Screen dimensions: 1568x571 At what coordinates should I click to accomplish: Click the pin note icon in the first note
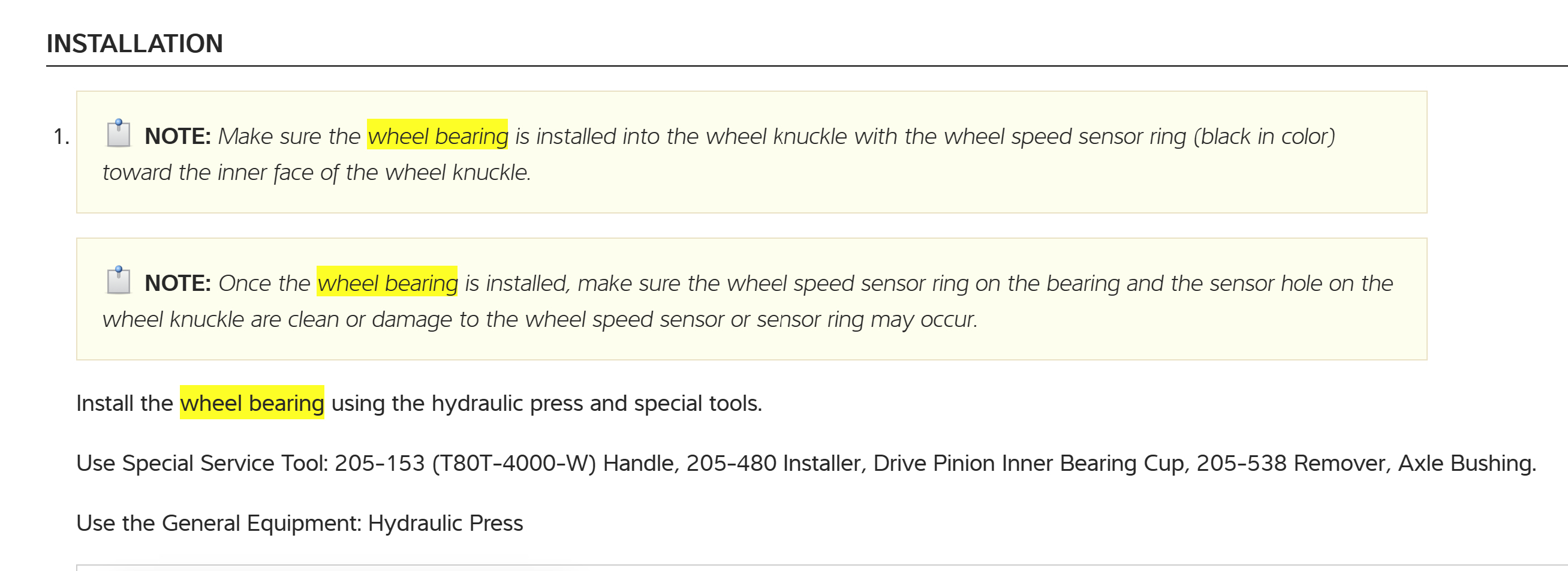click(119, 133)
